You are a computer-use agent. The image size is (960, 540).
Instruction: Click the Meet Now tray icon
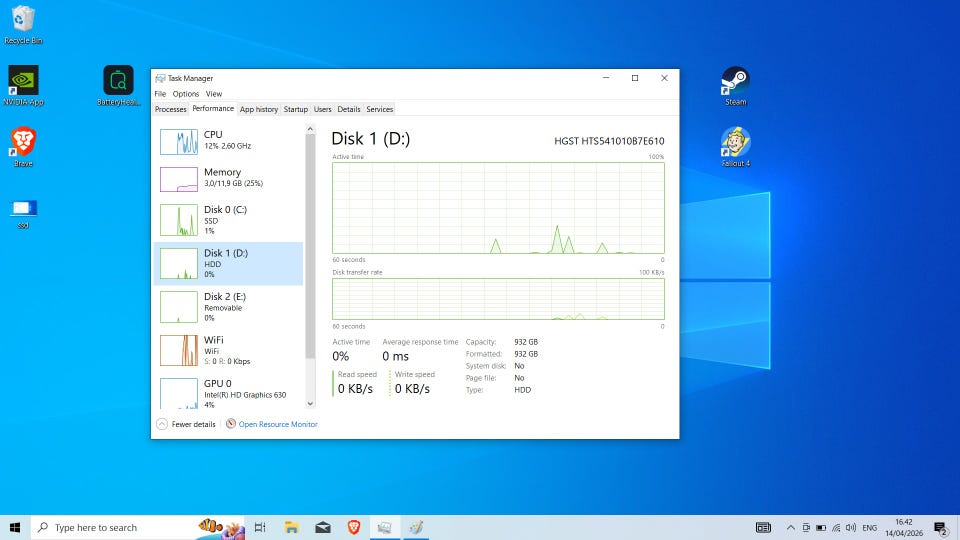[x=806, y=527]
